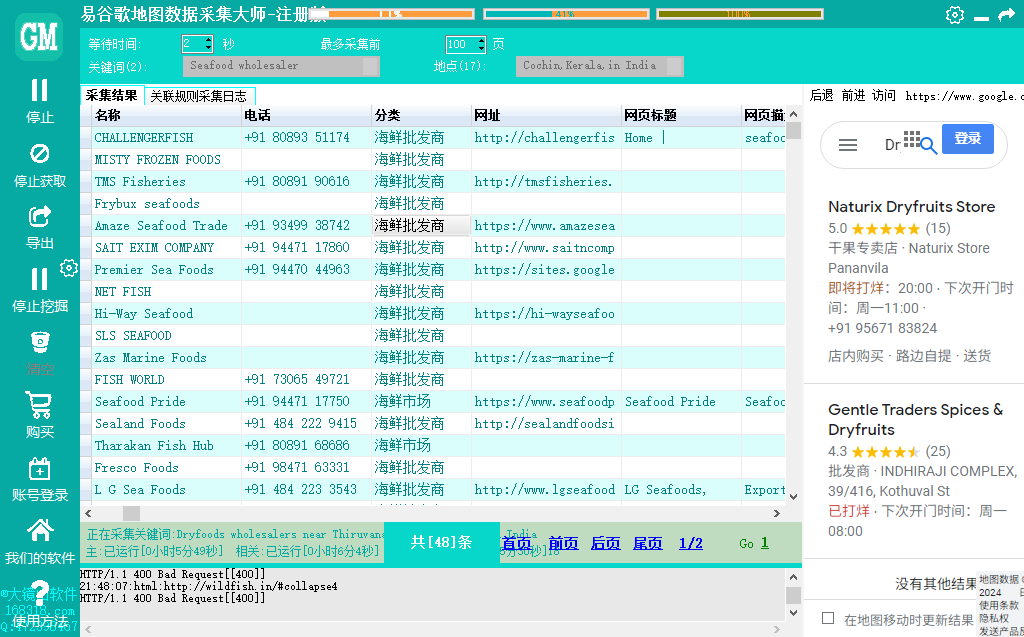1024x637 pixels.
Task: Click the 电话 column header
Action: pyautogui.click(x=306, y=116)
